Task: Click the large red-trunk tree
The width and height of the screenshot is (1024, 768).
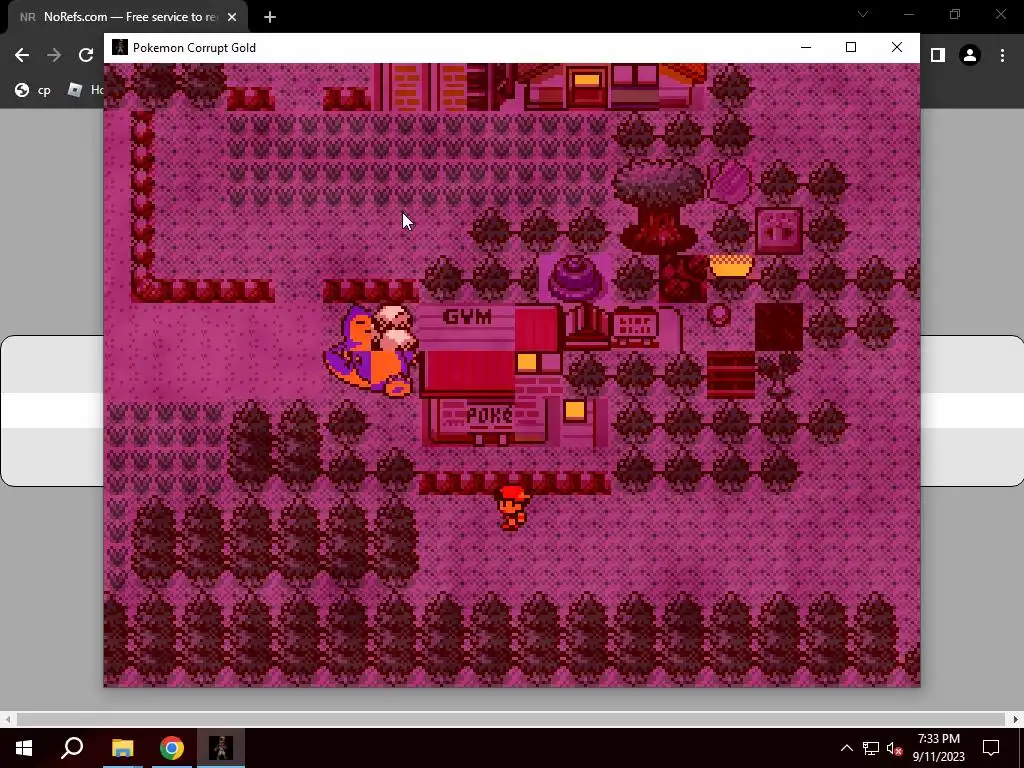Action: click(x=660, y=206)
